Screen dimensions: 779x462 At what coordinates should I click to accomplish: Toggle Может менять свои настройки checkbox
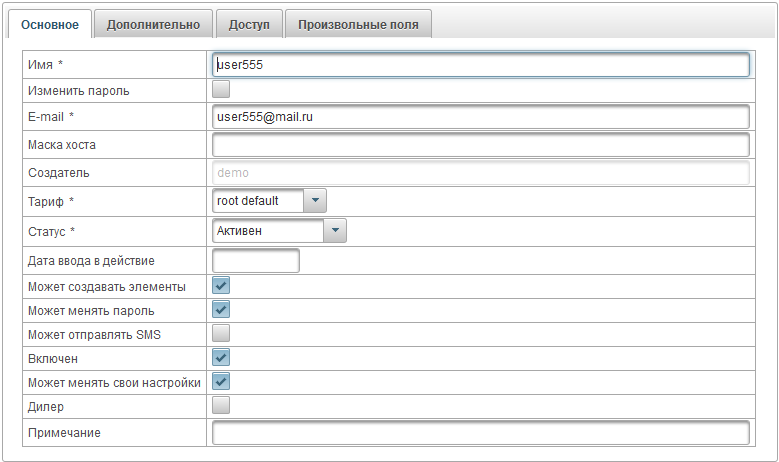point(221,381)
